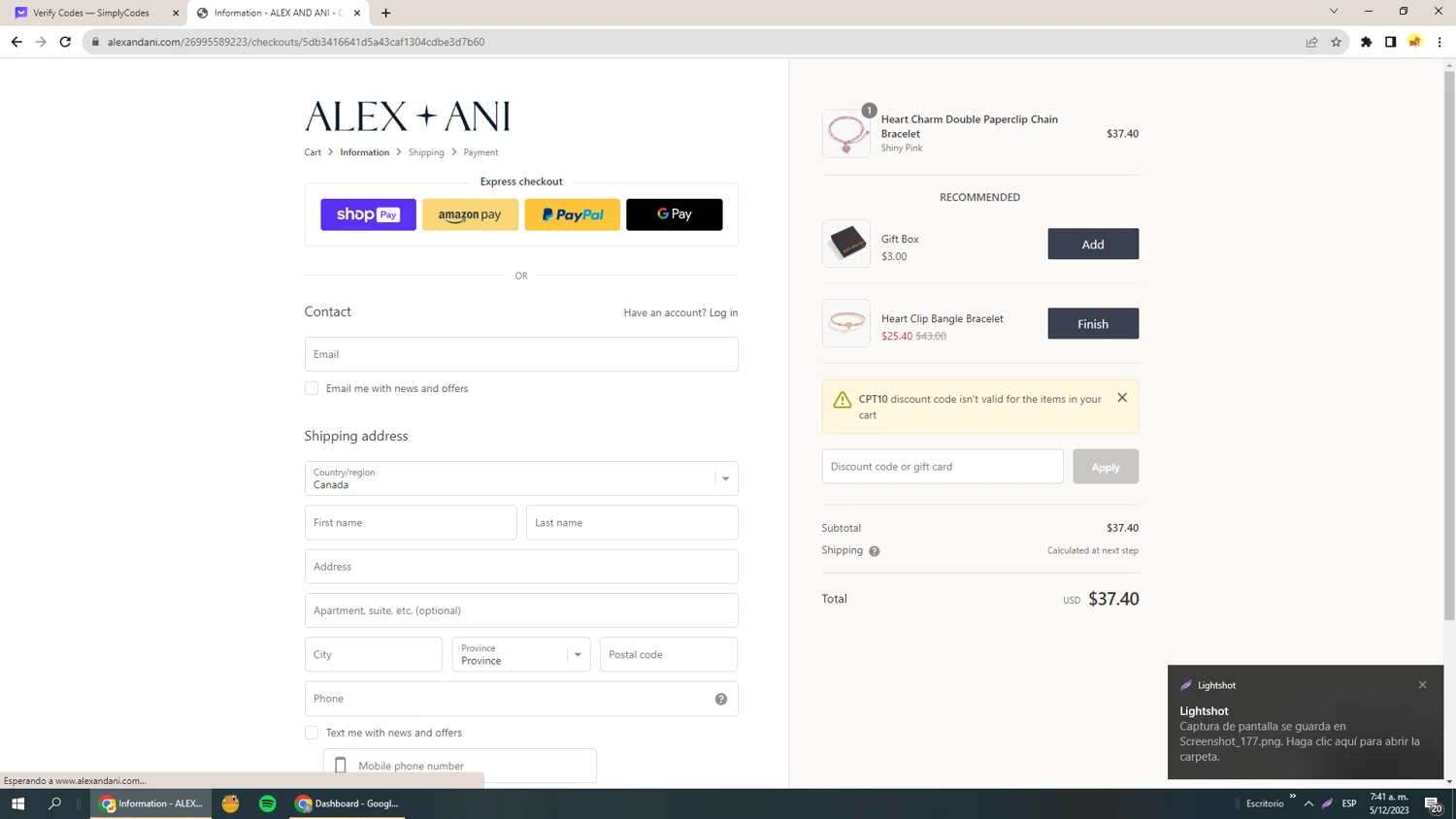Pay with Shop Pay express checkout
1456x819 pixels.
point(368,214)
